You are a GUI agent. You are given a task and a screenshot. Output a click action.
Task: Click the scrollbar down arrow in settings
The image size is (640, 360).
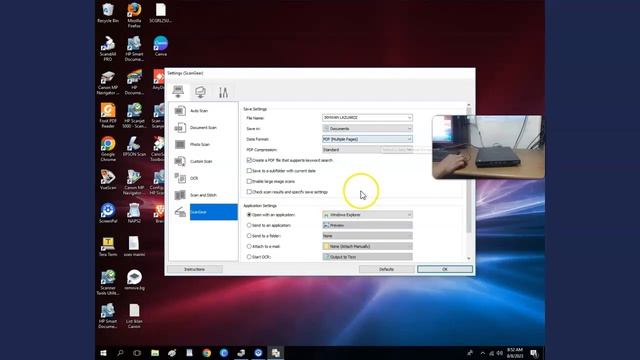469,258
